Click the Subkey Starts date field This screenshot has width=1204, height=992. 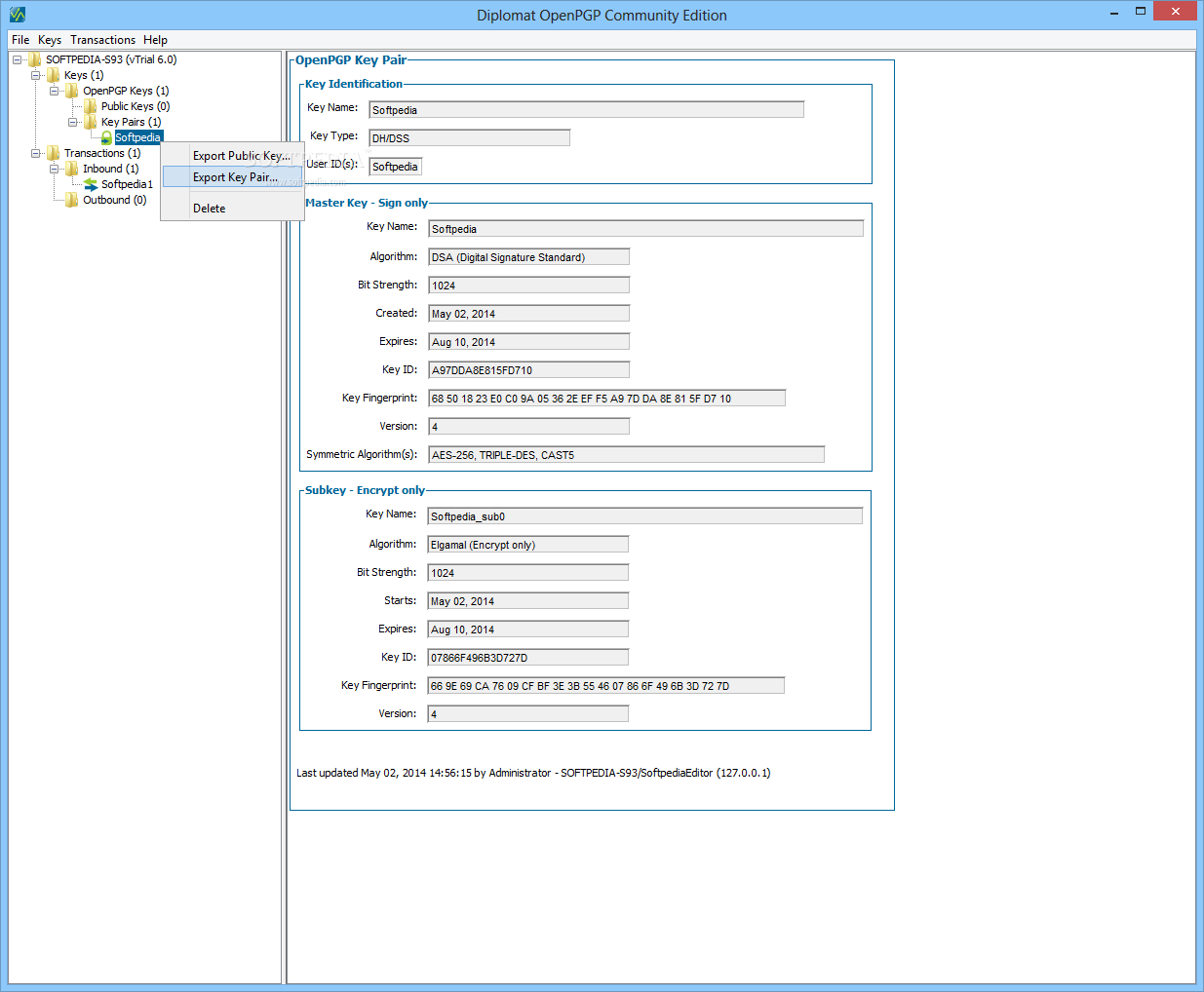click(x=527, y=601)
